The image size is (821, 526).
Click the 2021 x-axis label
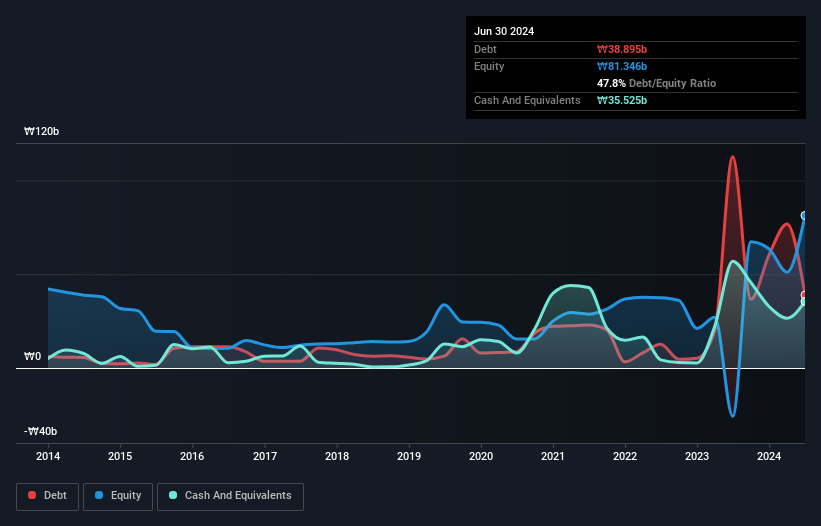tap(553, 456)
